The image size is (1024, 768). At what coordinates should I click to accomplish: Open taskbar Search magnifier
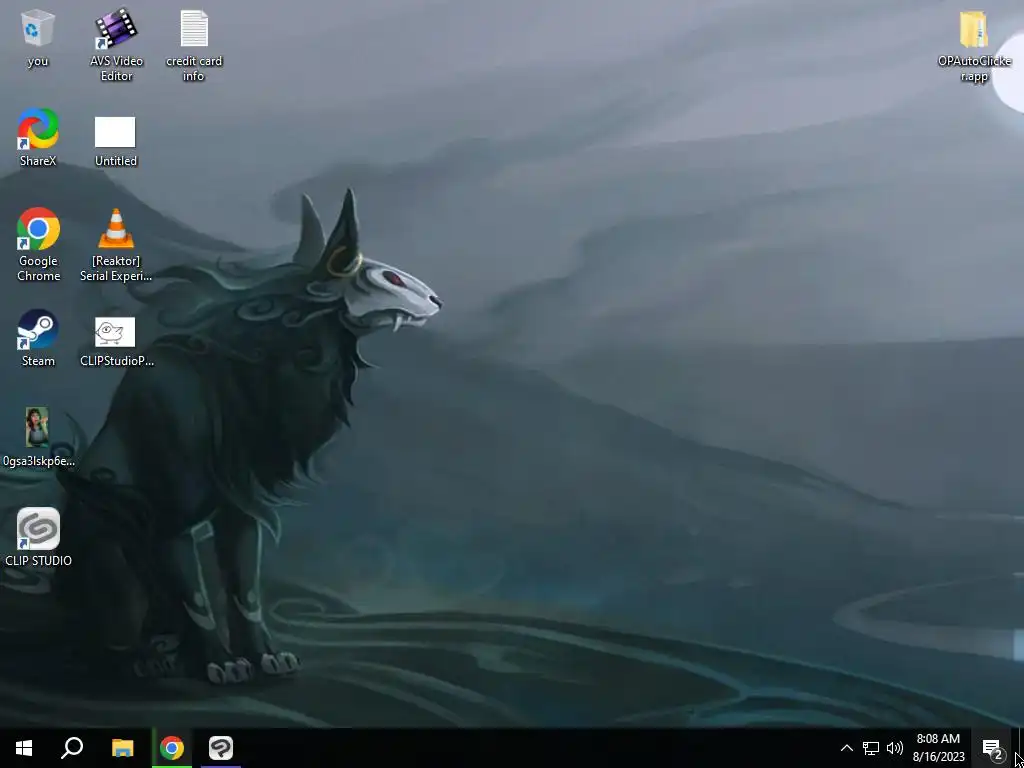pos(72,748)
